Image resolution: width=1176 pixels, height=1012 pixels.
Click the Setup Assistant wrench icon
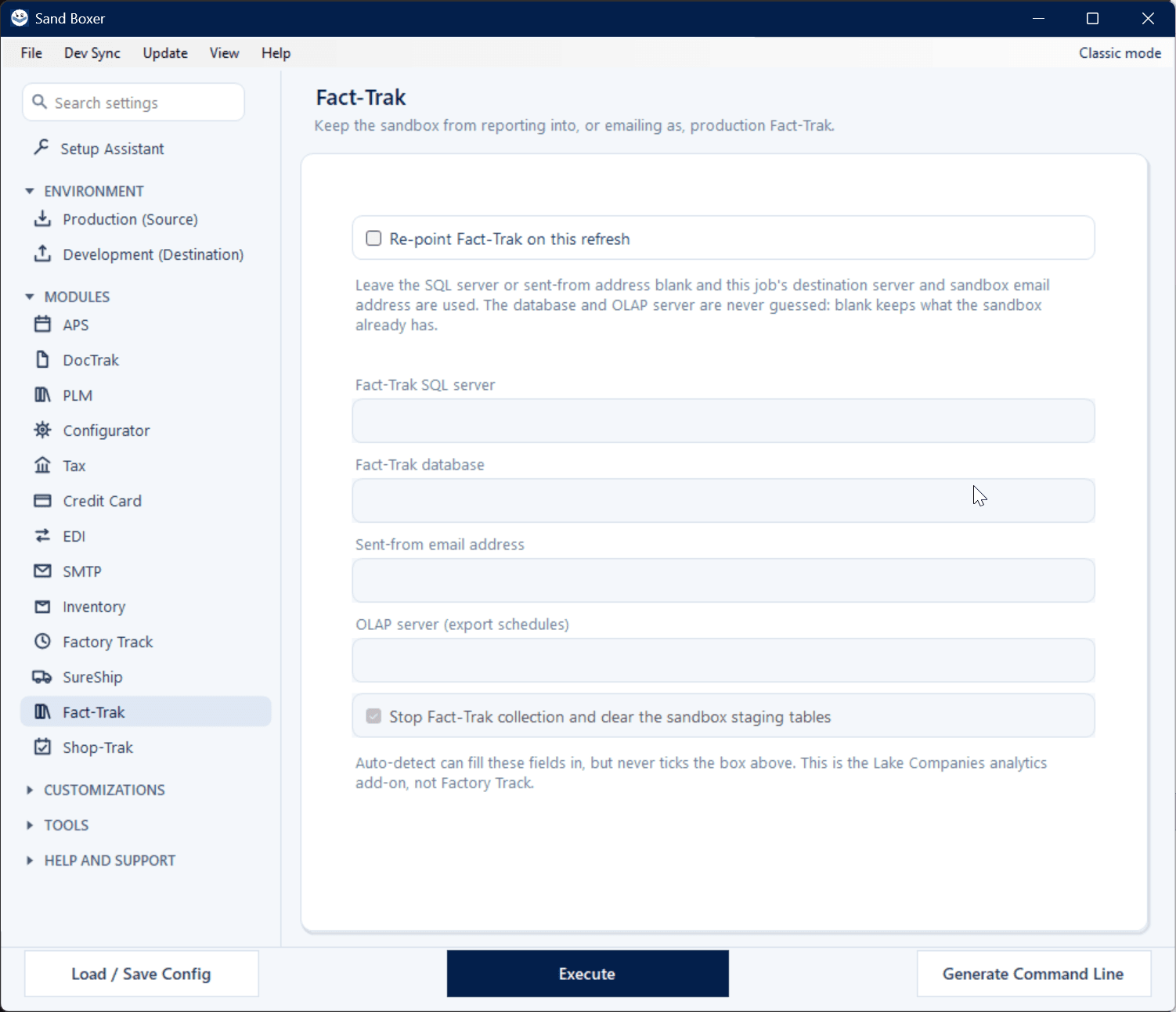click(x=41, y=147)
